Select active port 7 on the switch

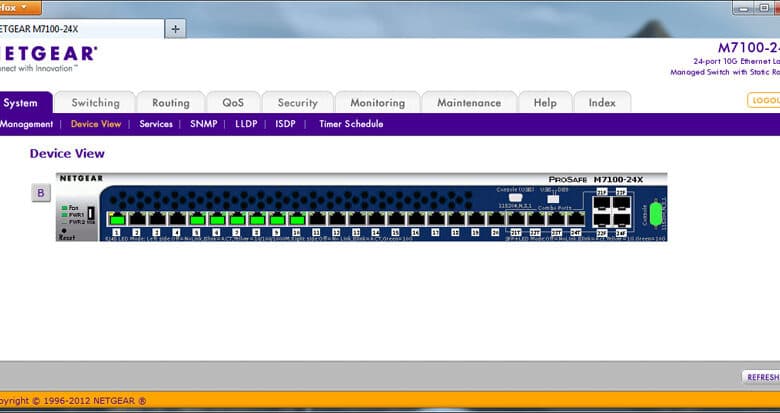coord(237,218)
